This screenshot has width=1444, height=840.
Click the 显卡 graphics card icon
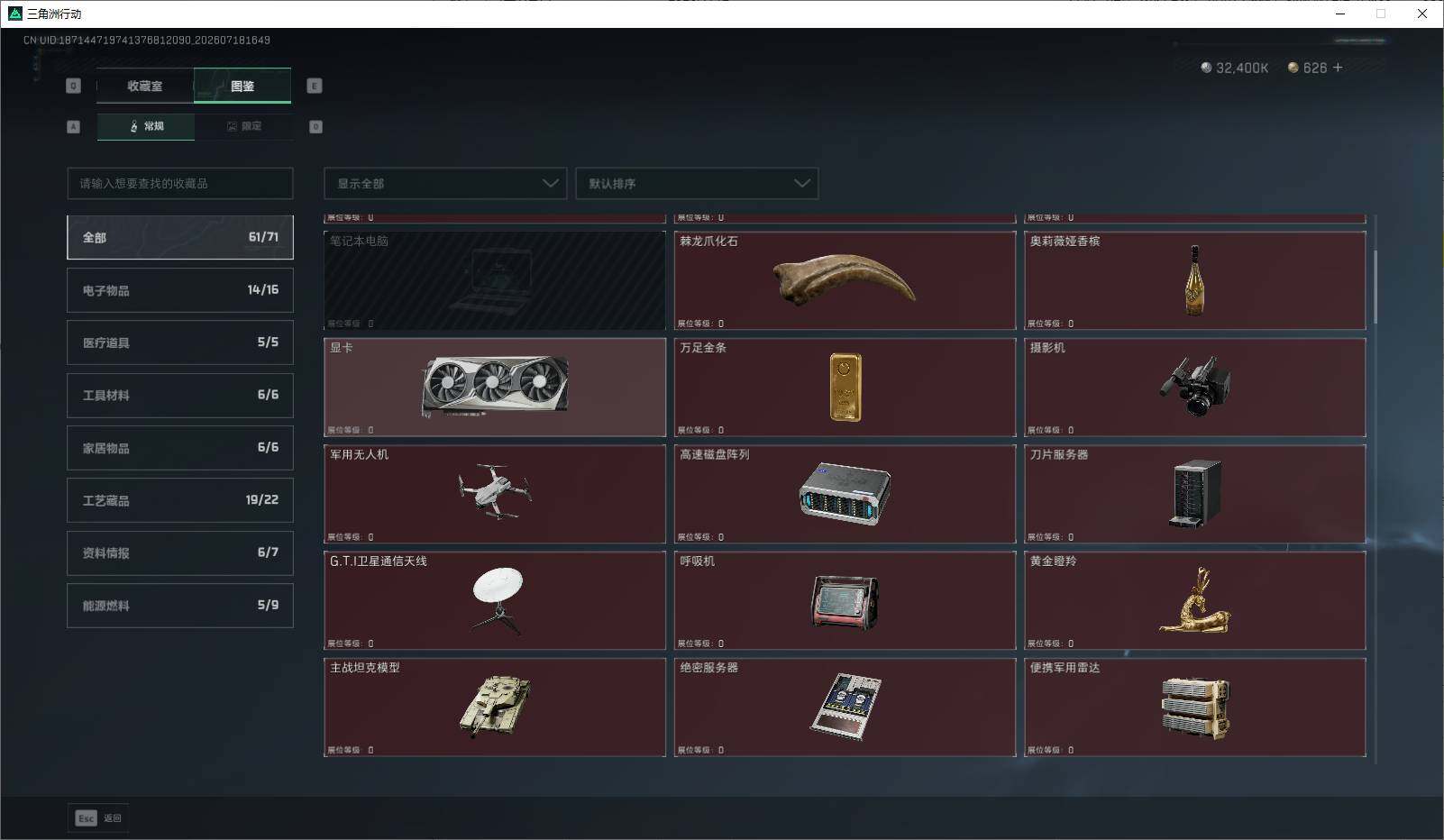(x=495, y=386)
